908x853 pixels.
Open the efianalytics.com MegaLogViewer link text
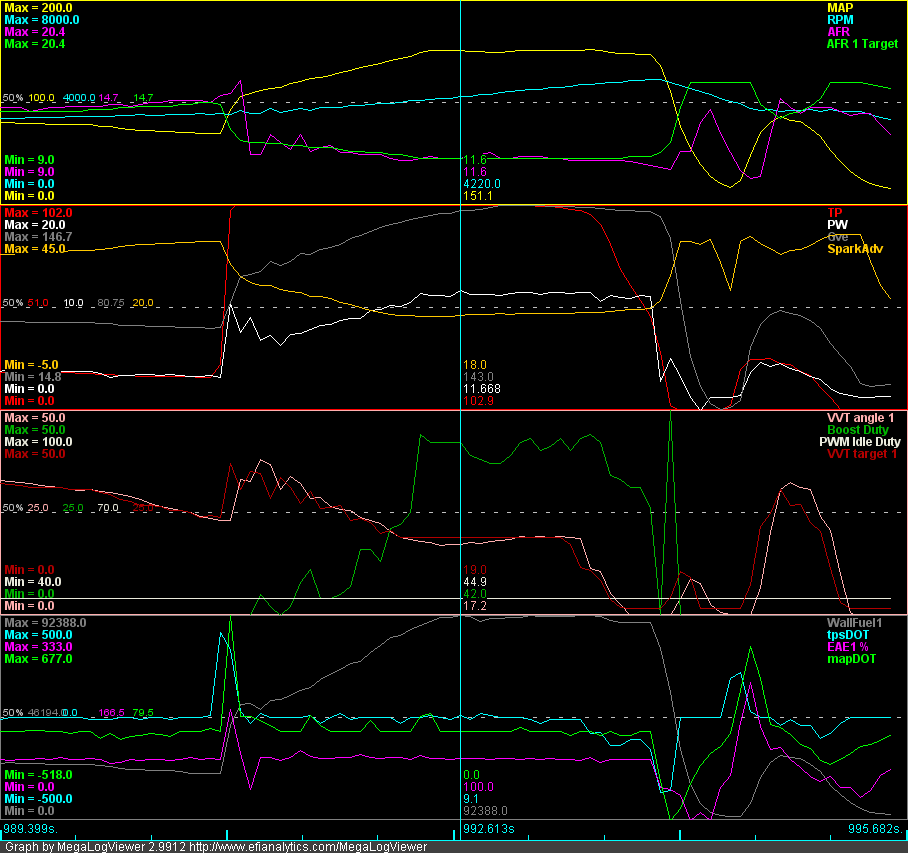(308, 847)
